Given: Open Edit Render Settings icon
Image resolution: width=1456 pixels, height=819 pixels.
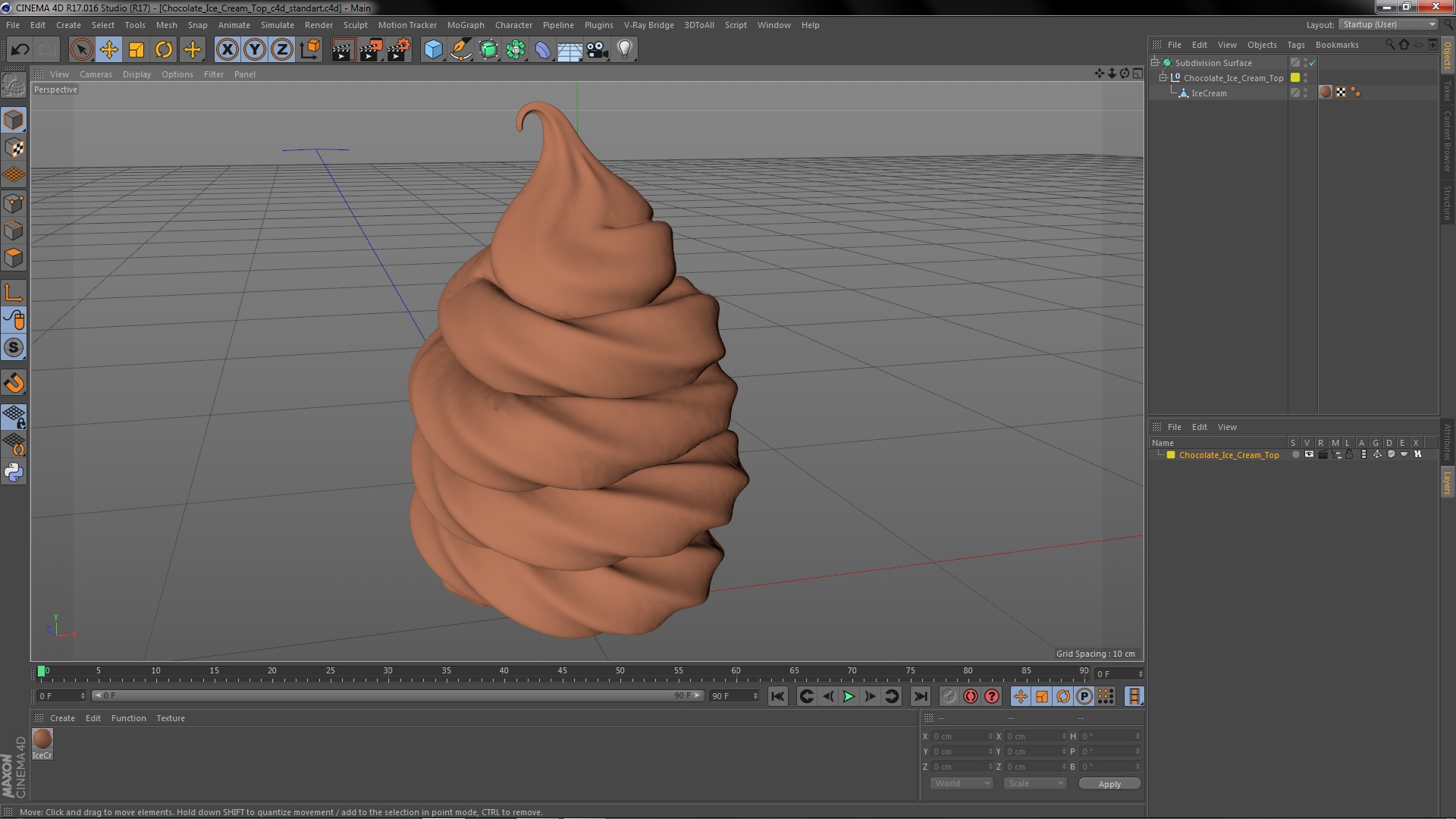Looking at the screenshot, I should 399,50.
